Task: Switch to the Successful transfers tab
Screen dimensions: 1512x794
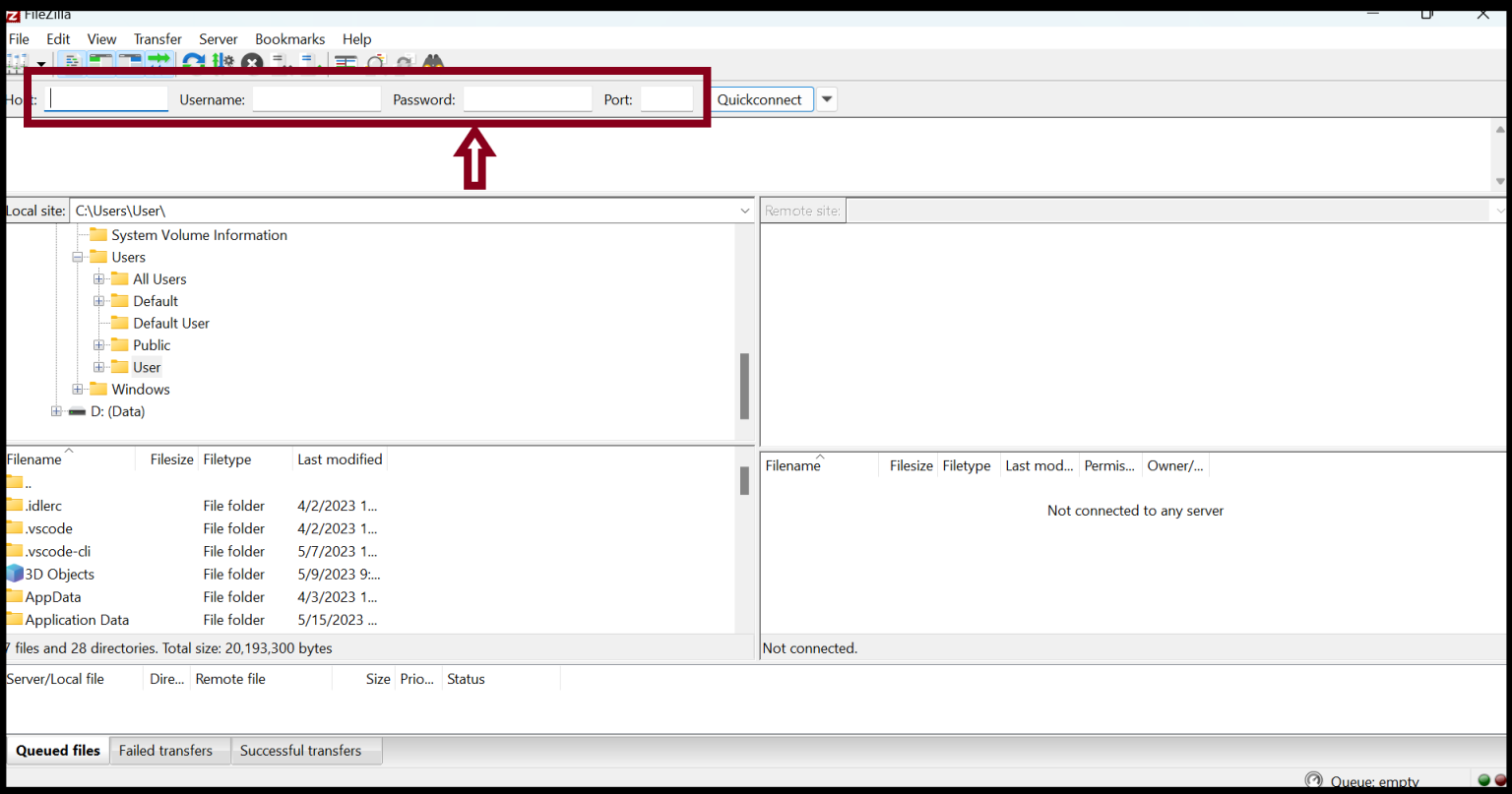Action: tap(307, 751)
